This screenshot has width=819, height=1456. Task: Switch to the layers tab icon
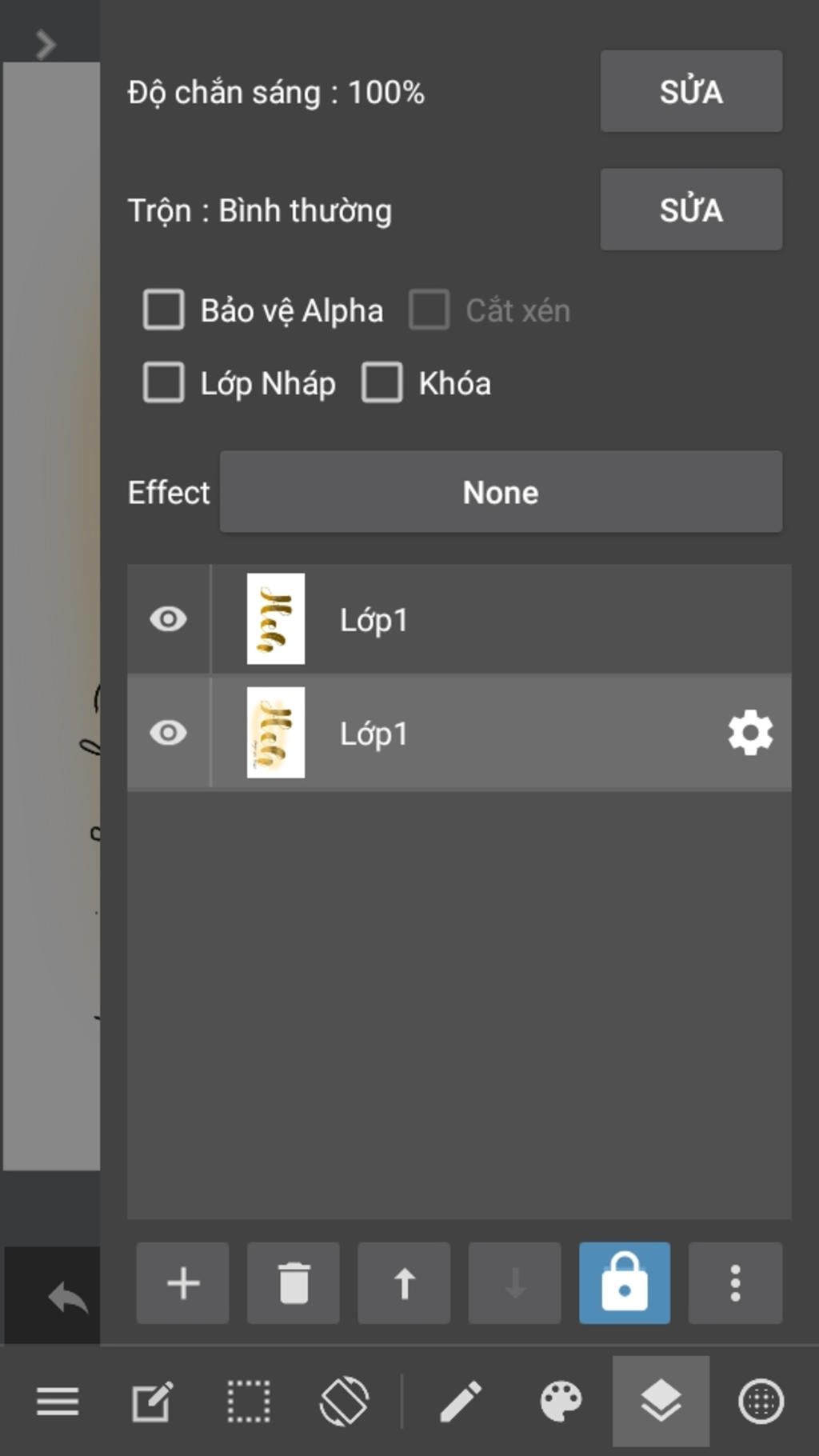click(x=661, y=1402)
